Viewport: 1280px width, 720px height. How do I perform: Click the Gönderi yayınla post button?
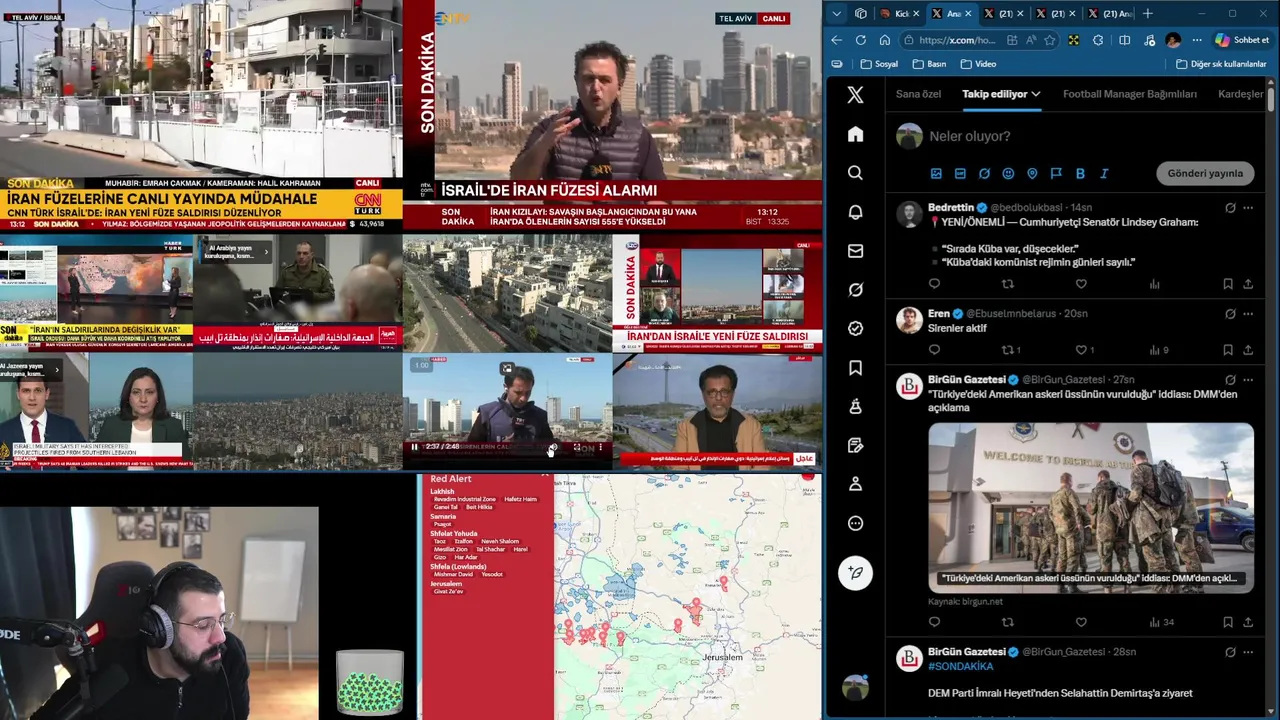(1205, 173)
